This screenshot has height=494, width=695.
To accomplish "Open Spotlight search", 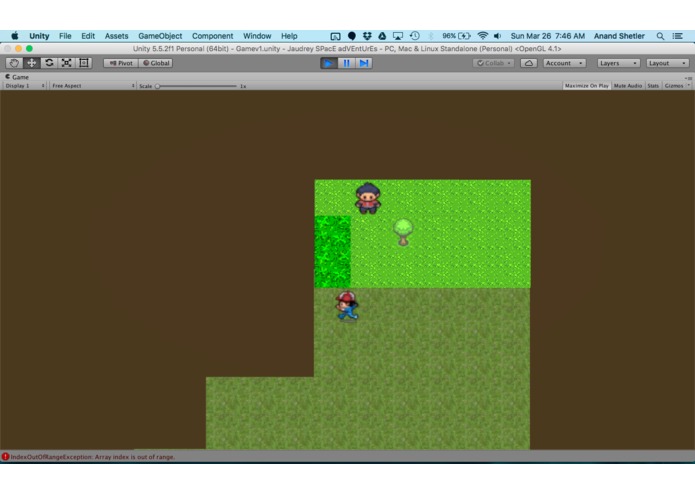I will coord(660,36).
